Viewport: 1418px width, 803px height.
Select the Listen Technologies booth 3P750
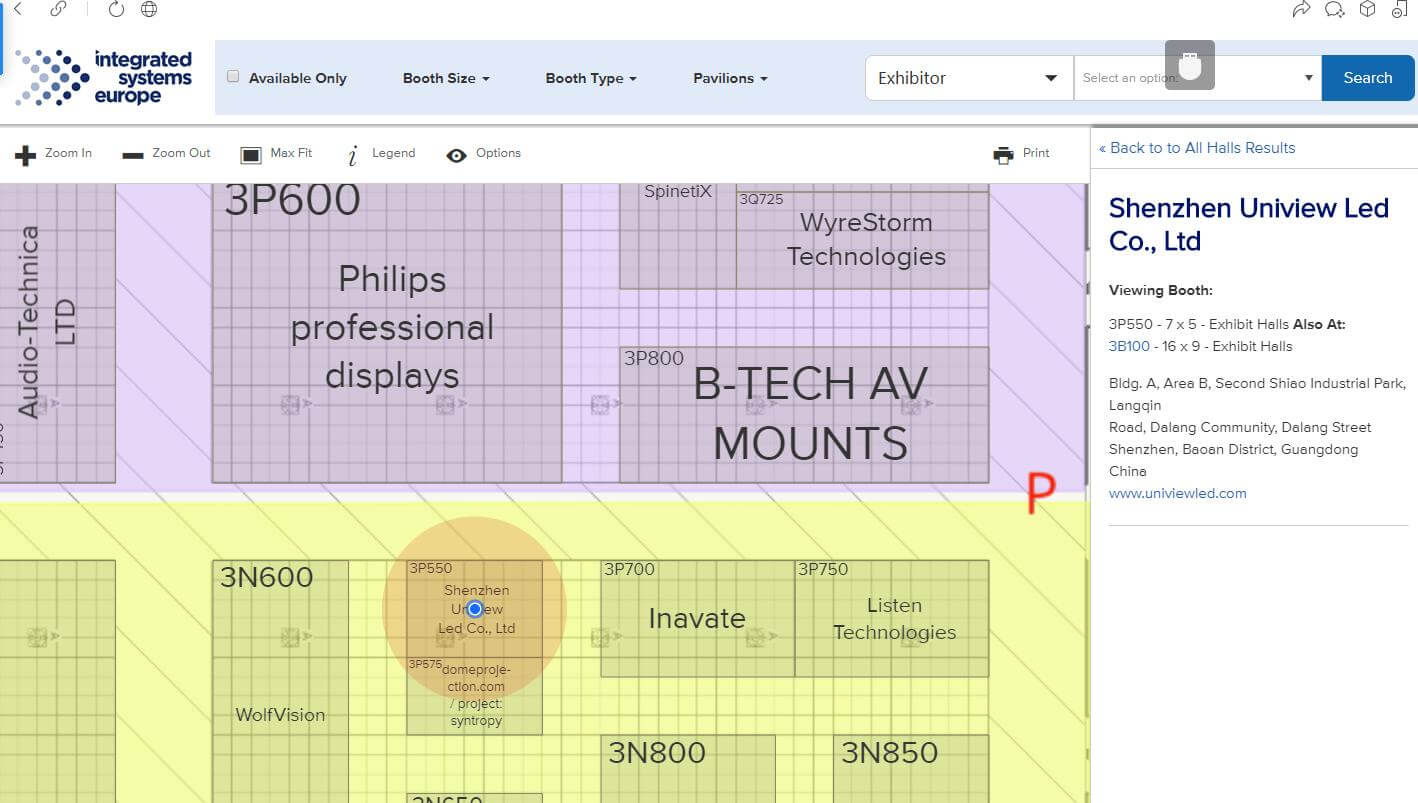point(892,618)
